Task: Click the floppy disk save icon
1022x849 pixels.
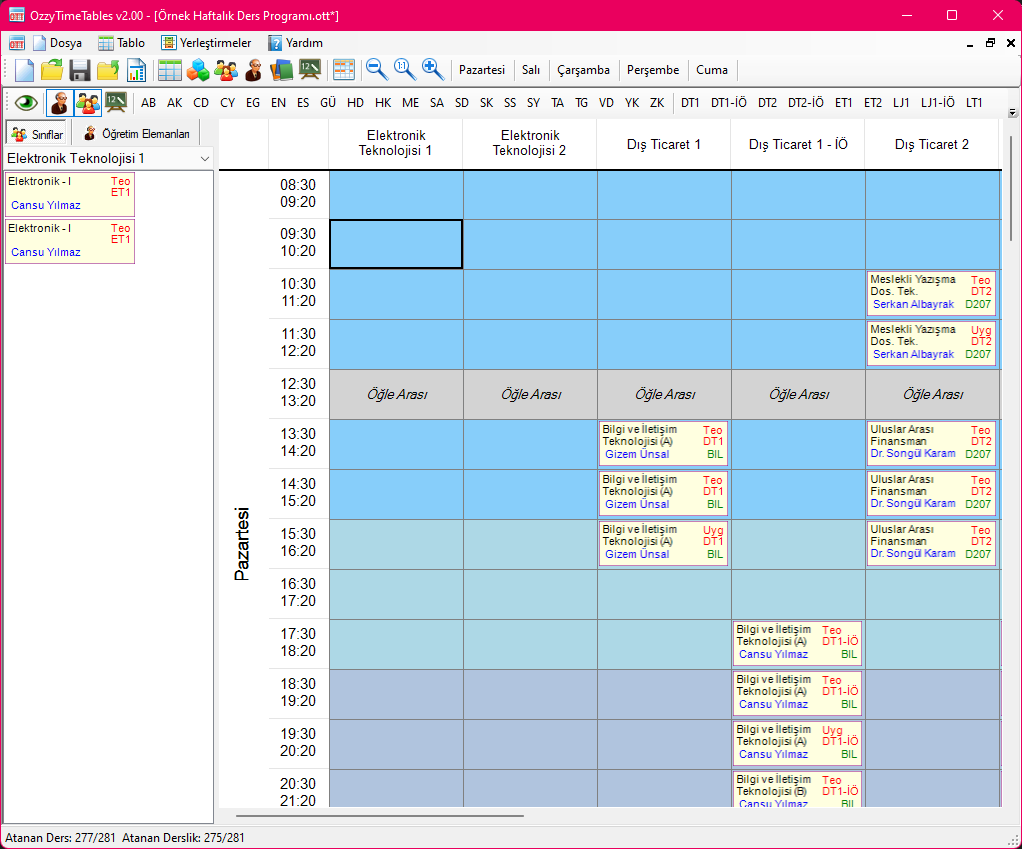Action: [x=80, y=70]
